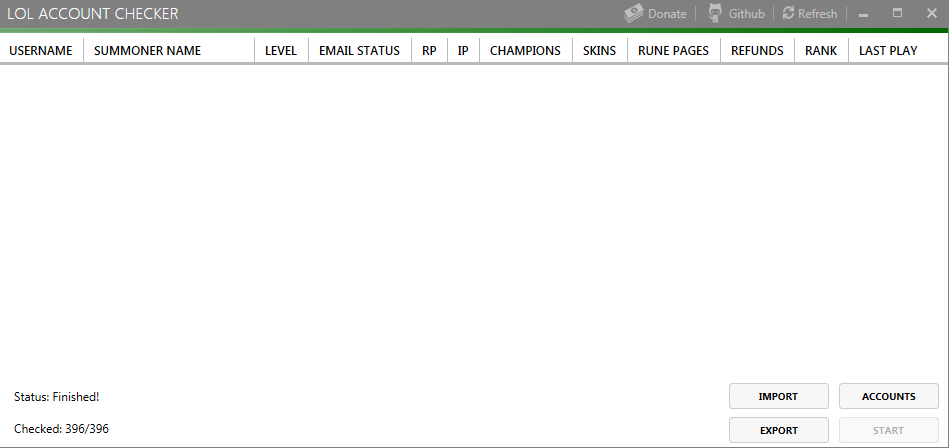This screenshot has height=448, width=949.
Task: Sort by CHAMPIONS column header
Action: (x=526, y=51)
